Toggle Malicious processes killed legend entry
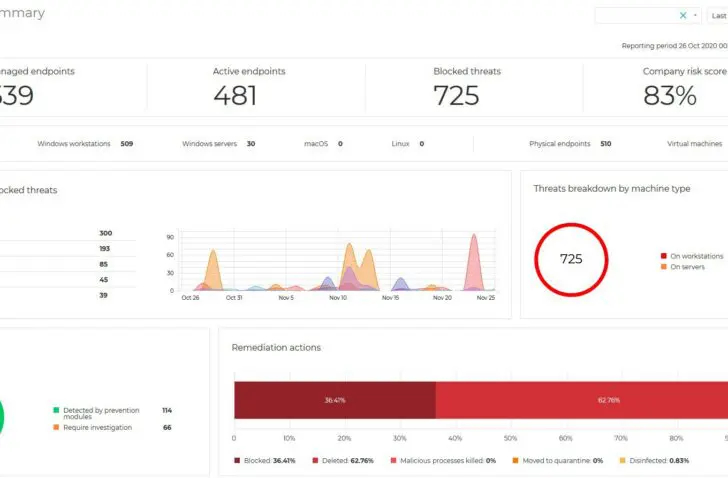 pos(443,460)
